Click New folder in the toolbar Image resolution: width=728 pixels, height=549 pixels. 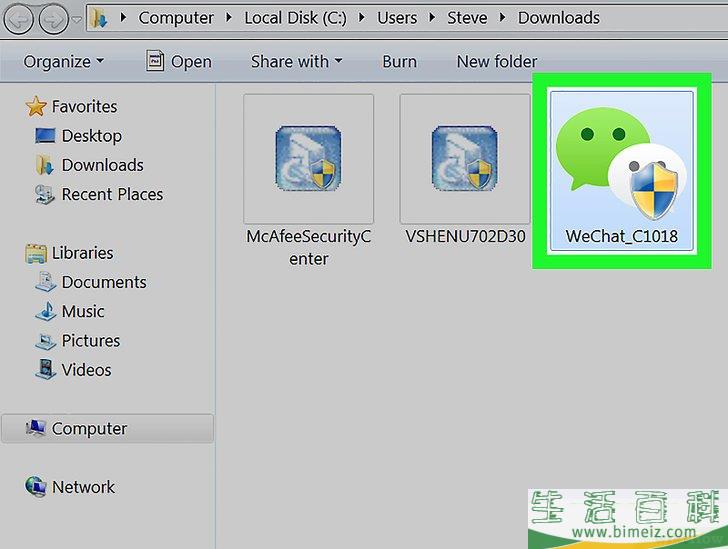click(496, 62)
